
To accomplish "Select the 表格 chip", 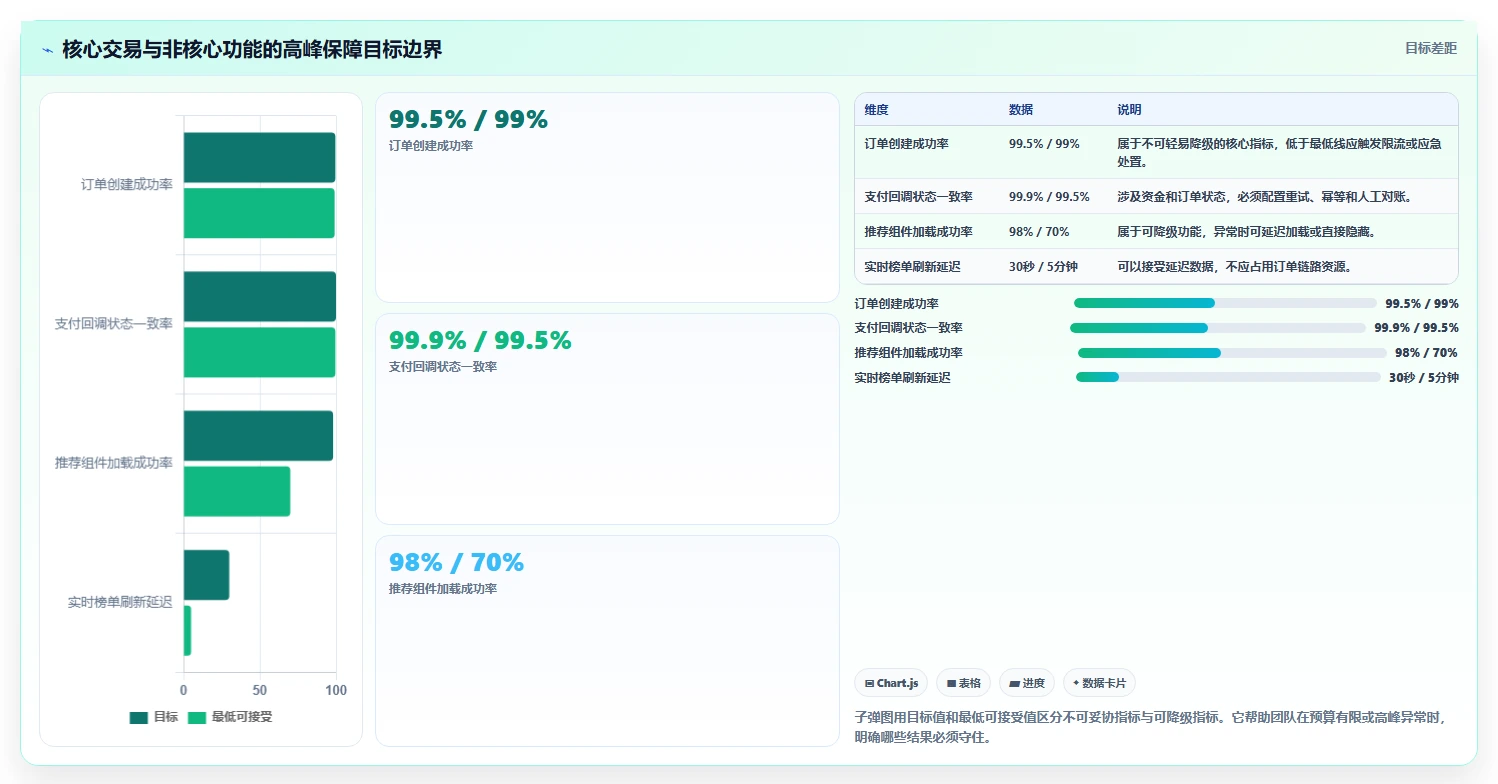I will tap(963, 683).
